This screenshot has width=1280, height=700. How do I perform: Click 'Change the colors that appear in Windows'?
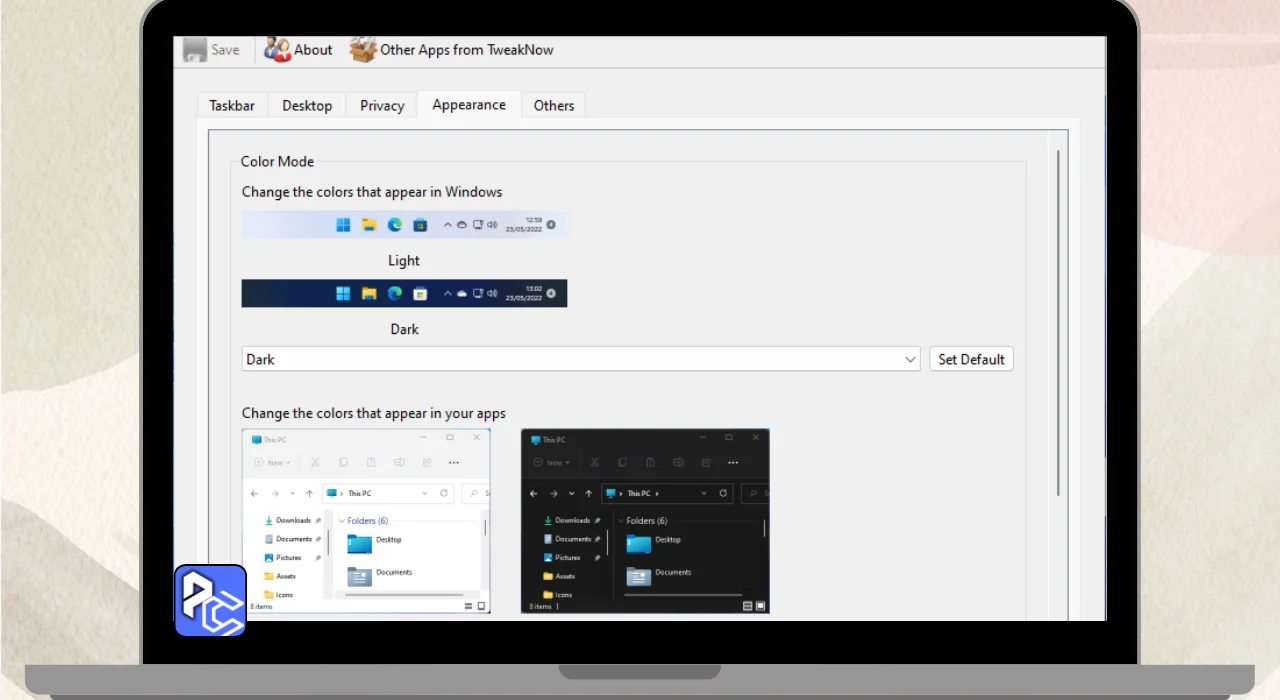372,192
